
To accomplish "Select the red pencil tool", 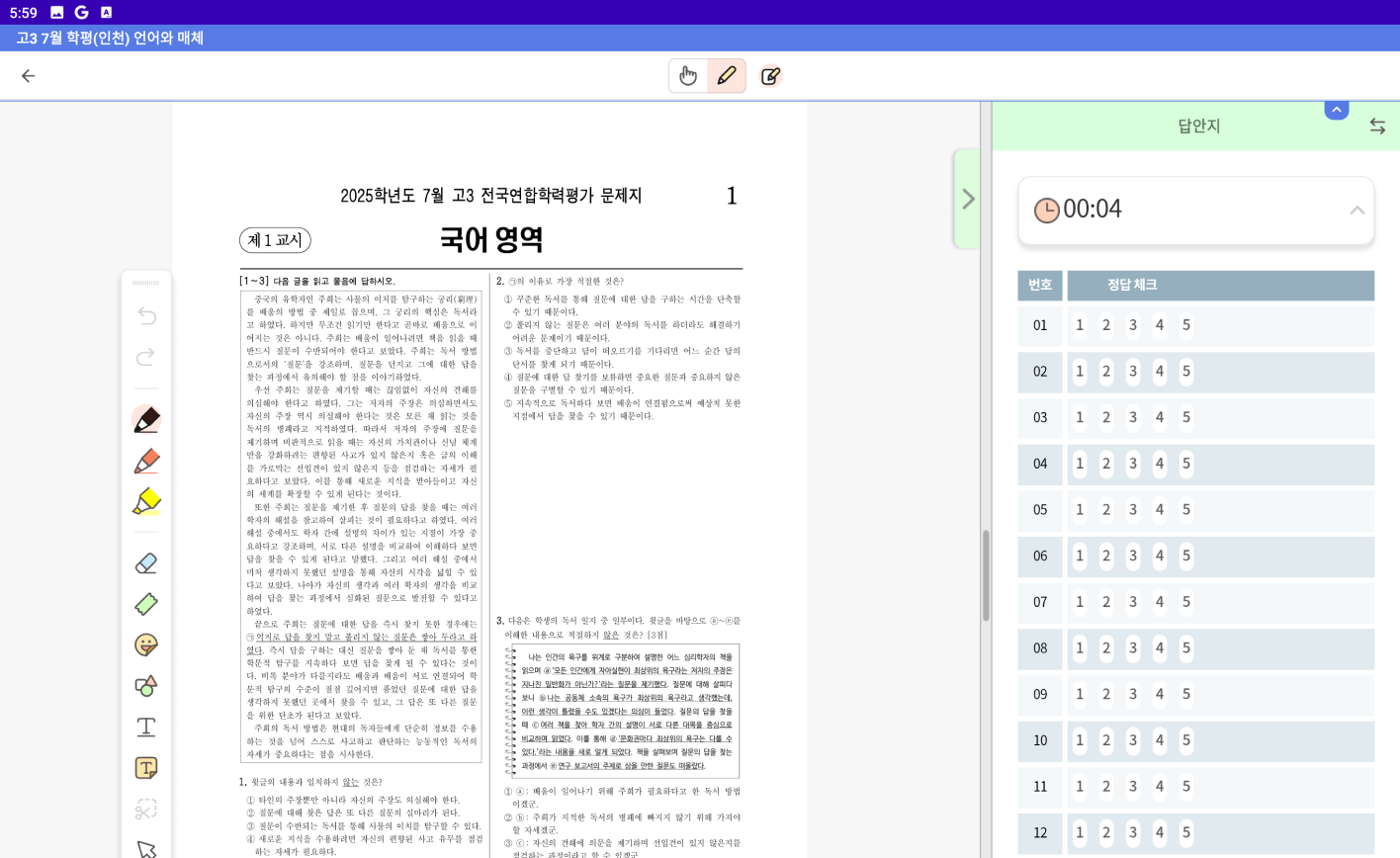I will 146,461.
